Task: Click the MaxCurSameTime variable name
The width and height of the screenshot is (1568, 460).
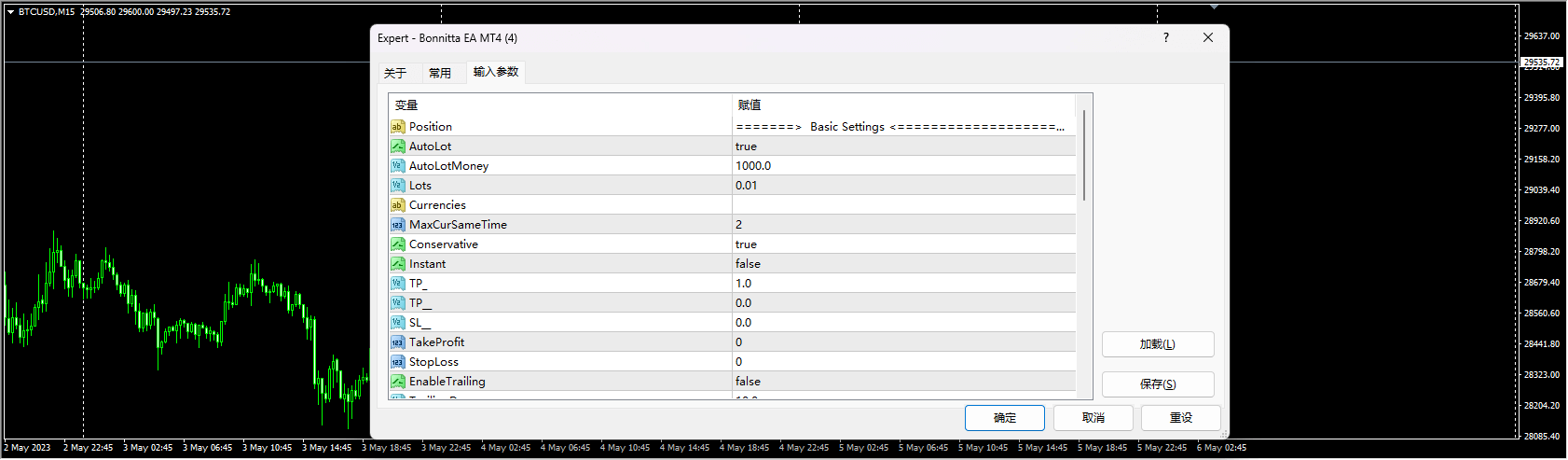Action: pos(458,225)
